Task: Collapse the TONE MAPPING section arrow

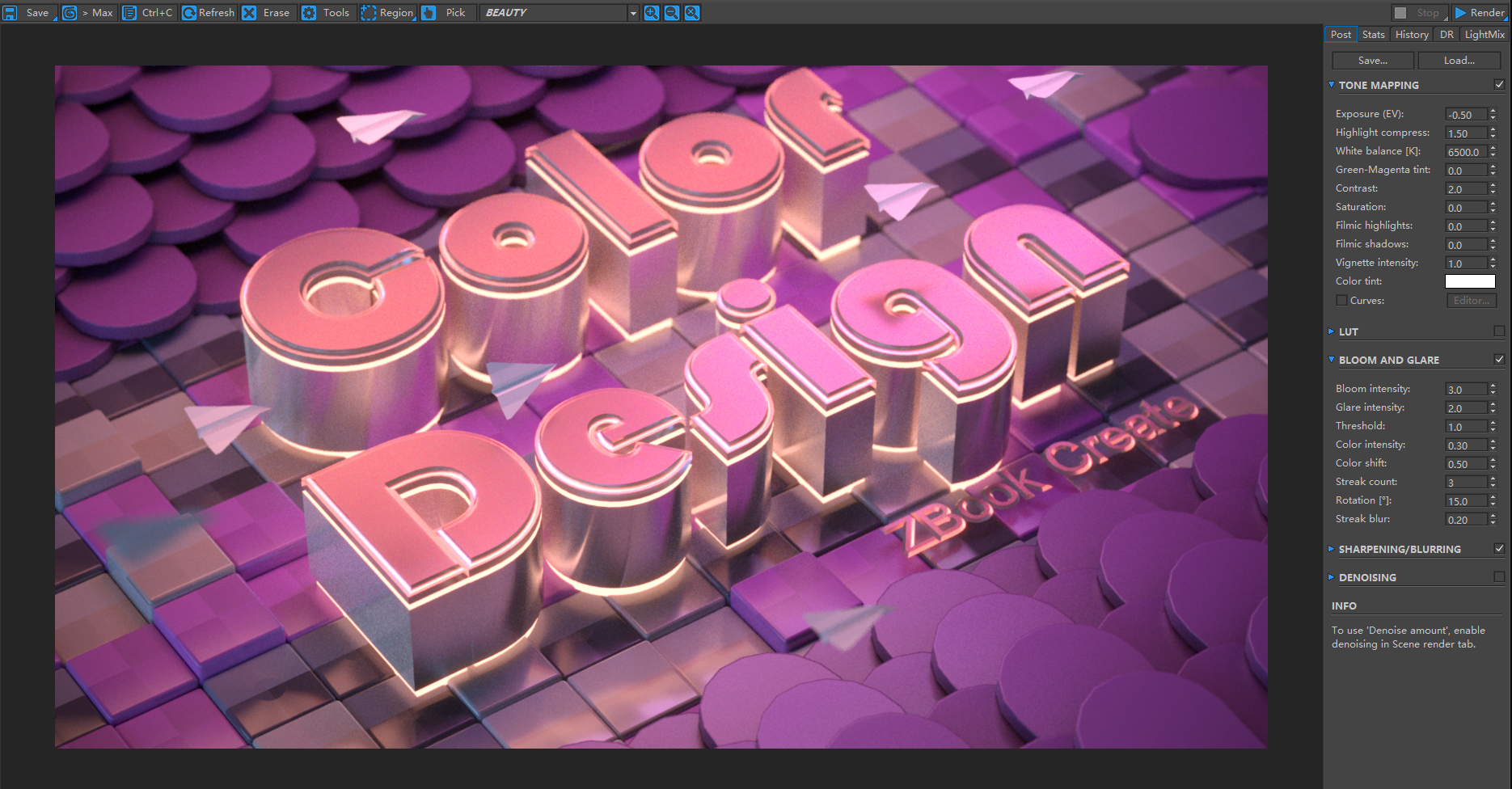Action: point(1332,85)
